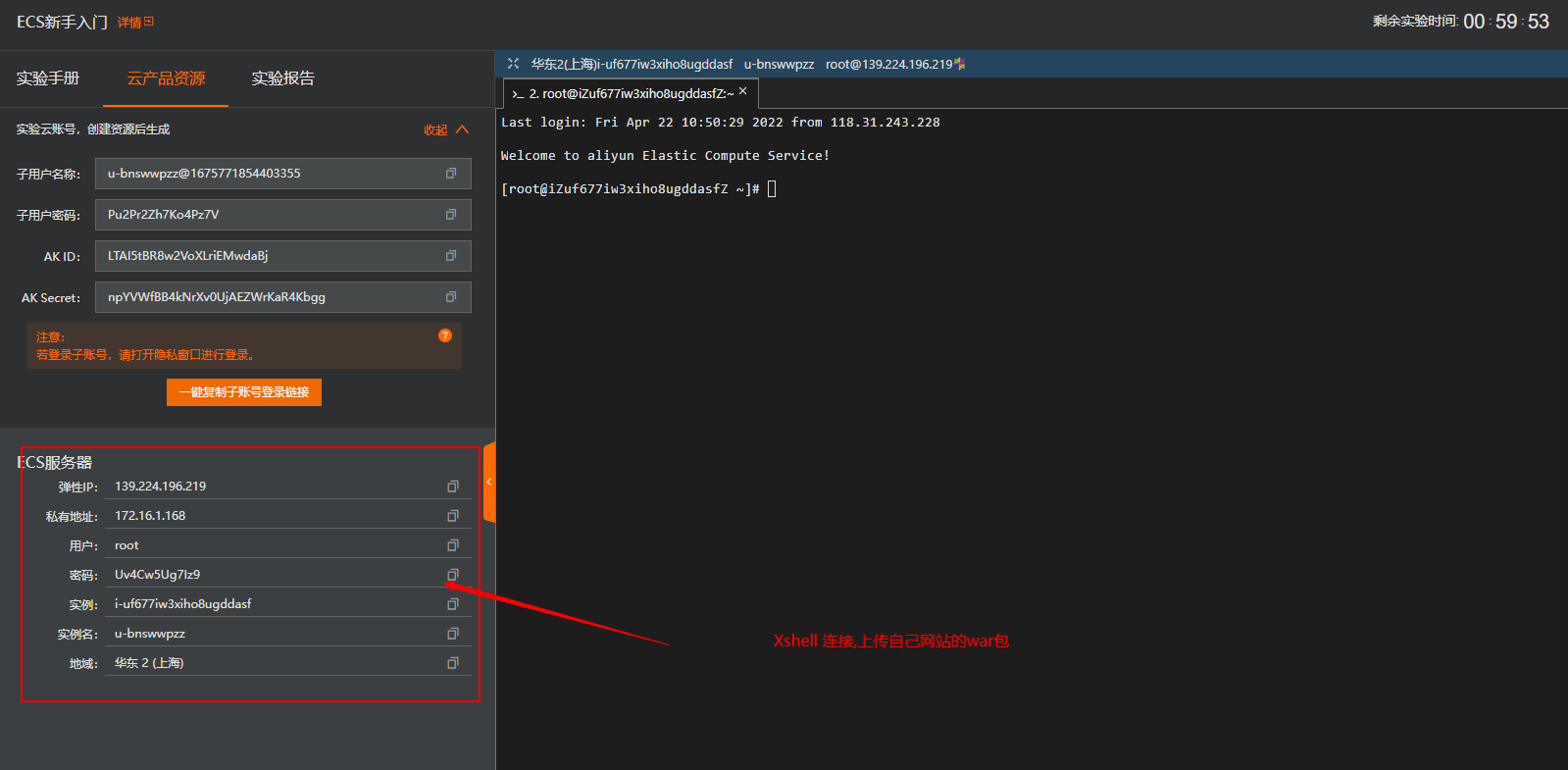Click the instance text i-uf677iw3xiho8ugddasf

coord(183,604)
